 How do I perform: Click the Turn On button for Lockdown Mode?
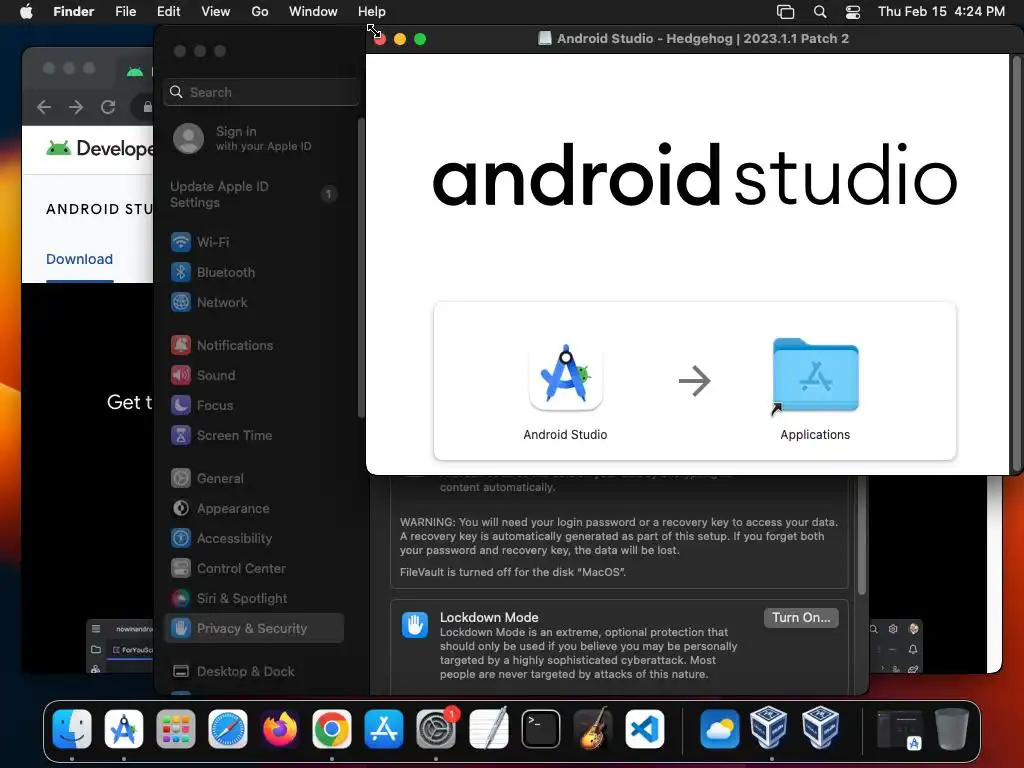point(801,618)
